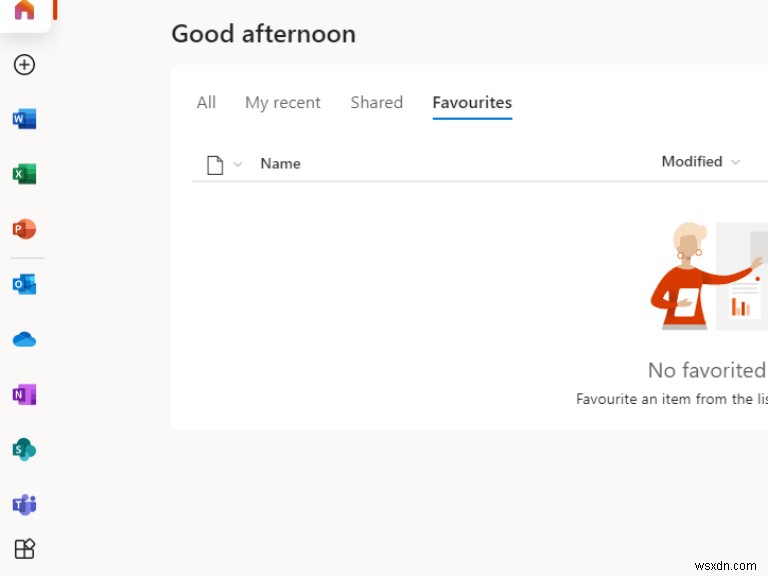Open Excel app in sidebar
768x576 pixels.
tap(24, 175)
